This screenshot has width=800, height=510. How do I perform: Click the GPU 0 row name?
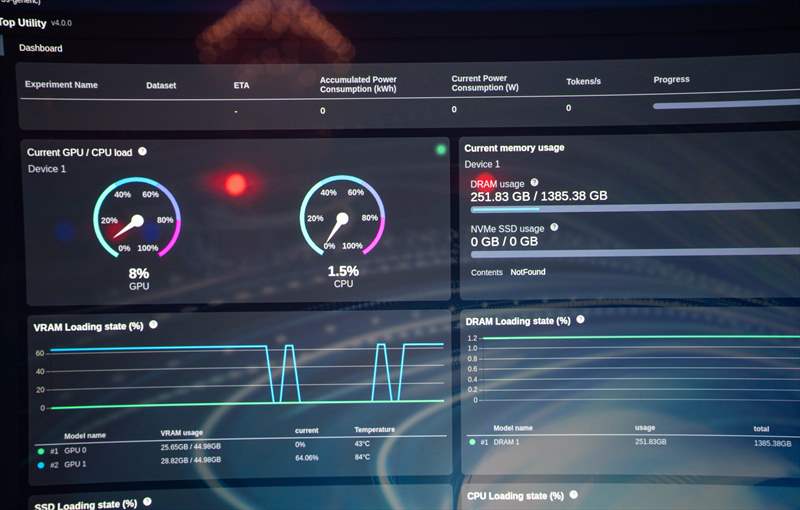click(75, 451)
